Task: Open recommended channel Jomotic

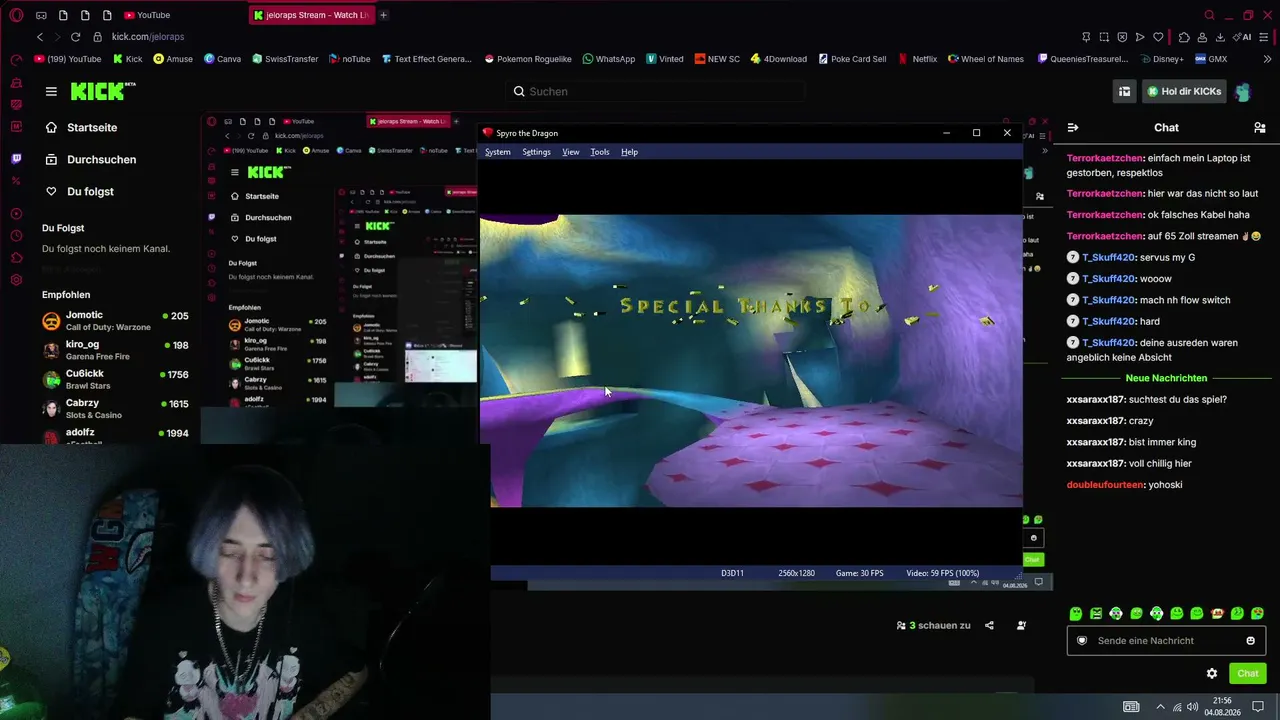Action: tap(115, 321)
